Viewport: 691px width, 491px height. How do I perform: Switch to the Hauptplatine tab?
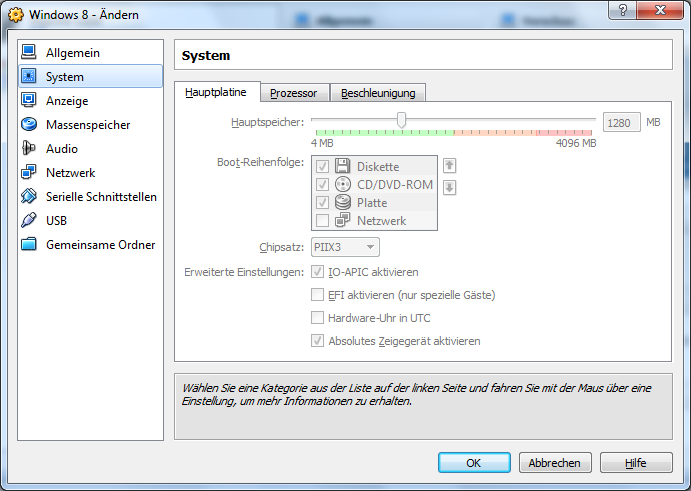(216, 92)
